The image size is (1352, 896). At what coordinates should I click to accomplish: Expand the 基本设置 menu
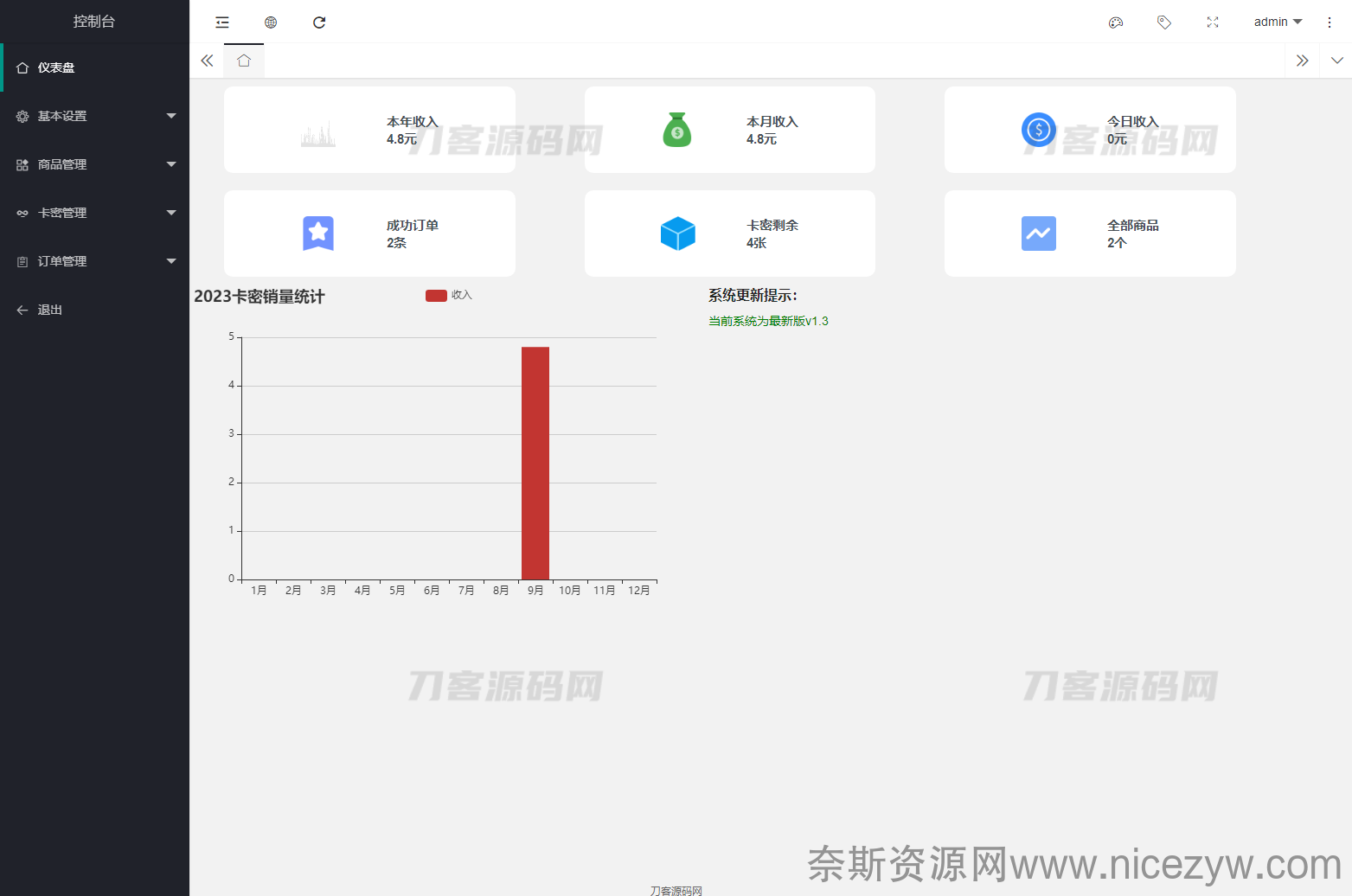94,116
